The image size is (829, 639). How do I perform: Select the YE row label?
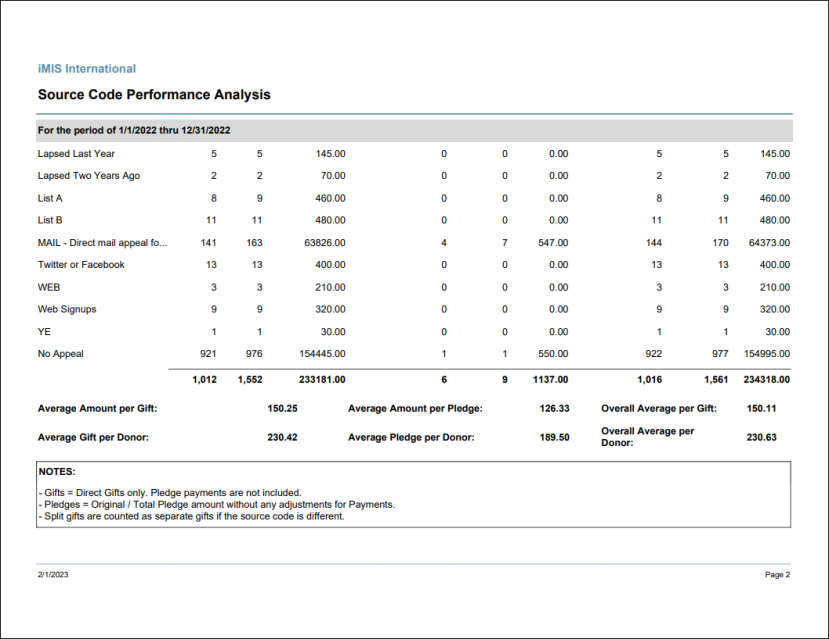[x=44, y=332]
